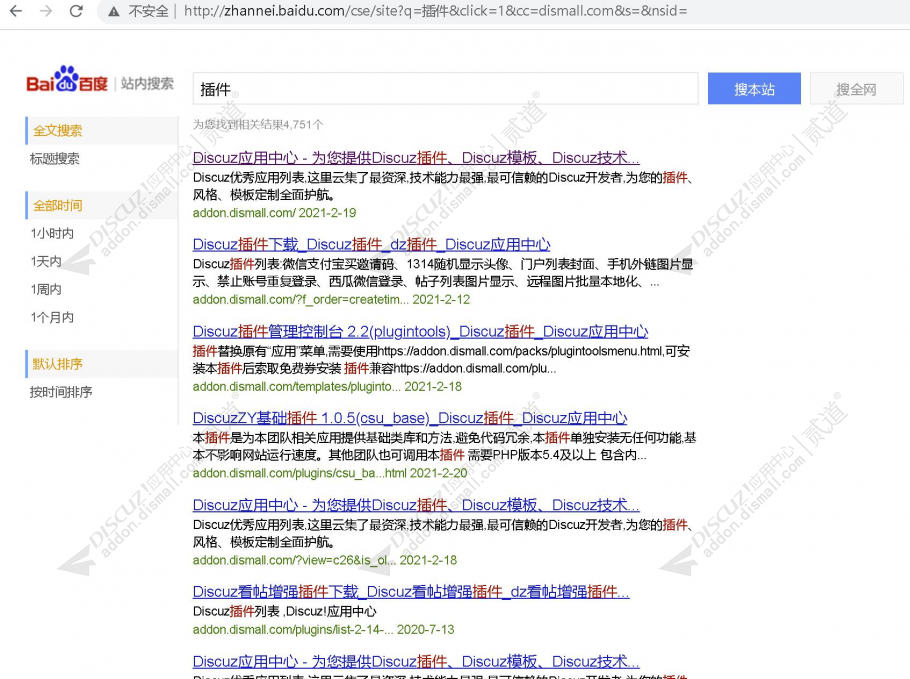Click snippet starting 插件替换原有"应用"菜单
This screenshot has height=679, width=910.
tap(442, 360)
